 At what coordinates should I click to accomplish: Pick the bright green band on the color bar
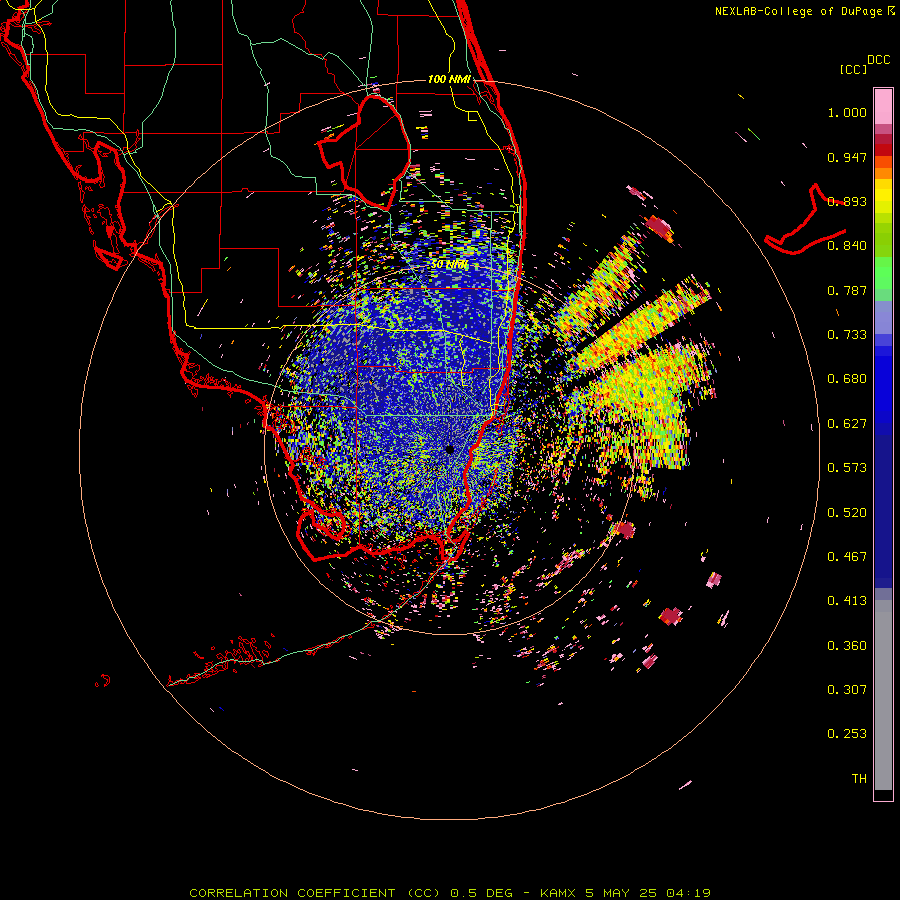coord(883,273)
